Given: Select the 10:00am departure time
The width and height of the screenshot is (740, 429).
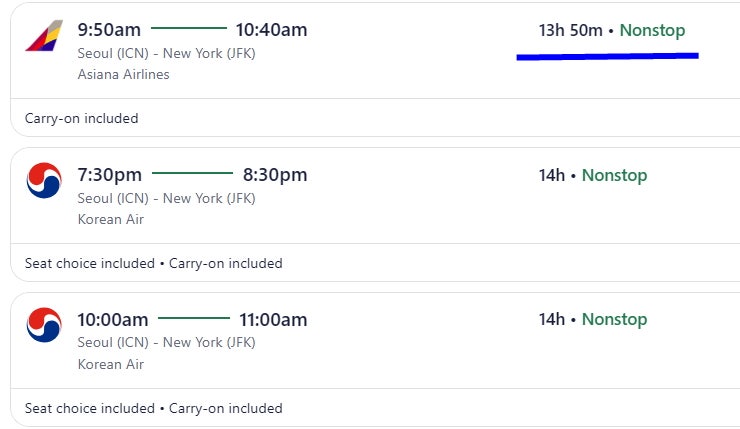Looking at the screenshot, I should pyautogui.click(x=113, y=320).
